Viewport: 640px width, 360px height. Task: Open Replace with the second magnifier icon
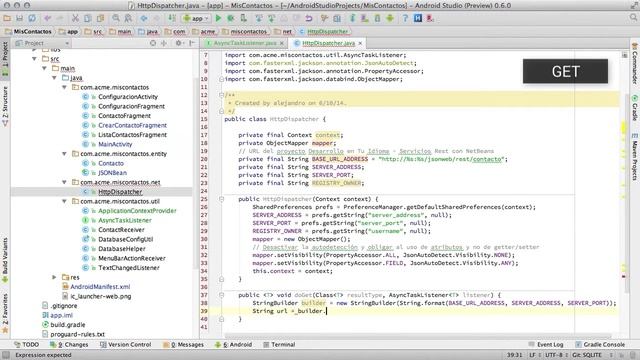tap(128, 18)
